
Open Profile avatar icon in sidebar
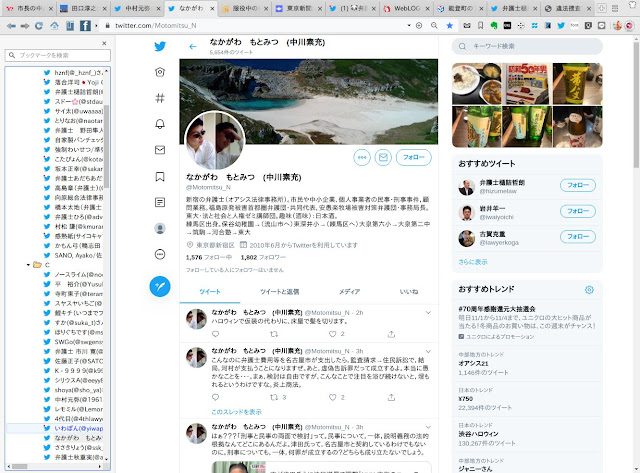[x=160, y=229]
